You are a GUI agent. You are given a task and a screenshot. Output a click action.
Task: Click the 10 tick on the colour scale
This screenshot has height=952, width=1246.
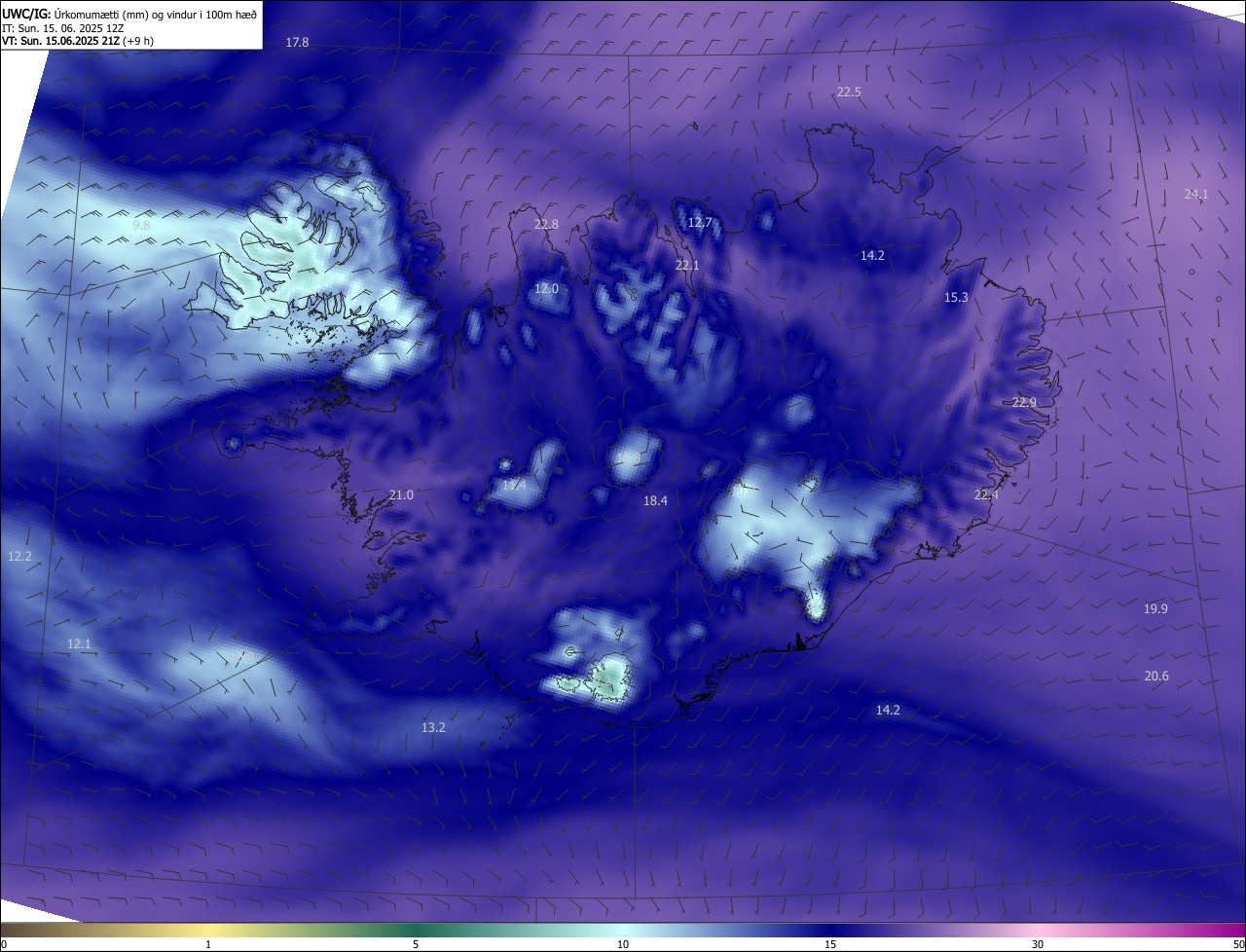pyautogui.click(x=623, y=944)
